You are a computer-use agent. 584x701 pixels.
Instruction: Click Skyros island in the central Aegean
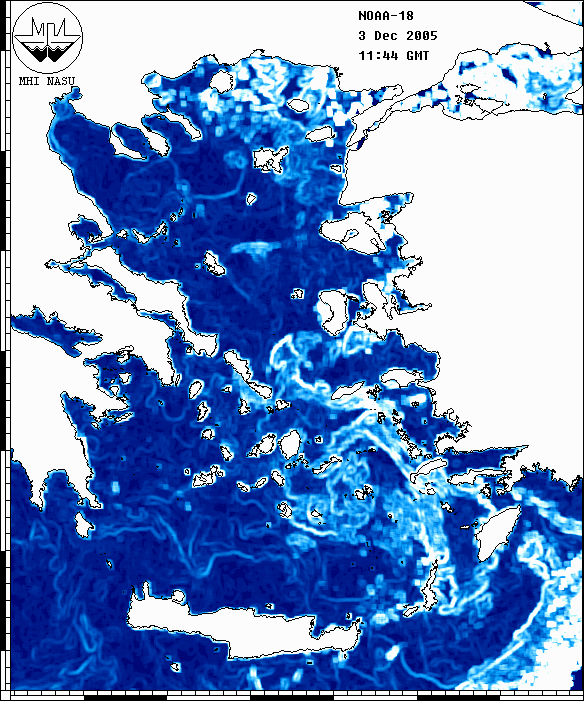click(214, 263)
